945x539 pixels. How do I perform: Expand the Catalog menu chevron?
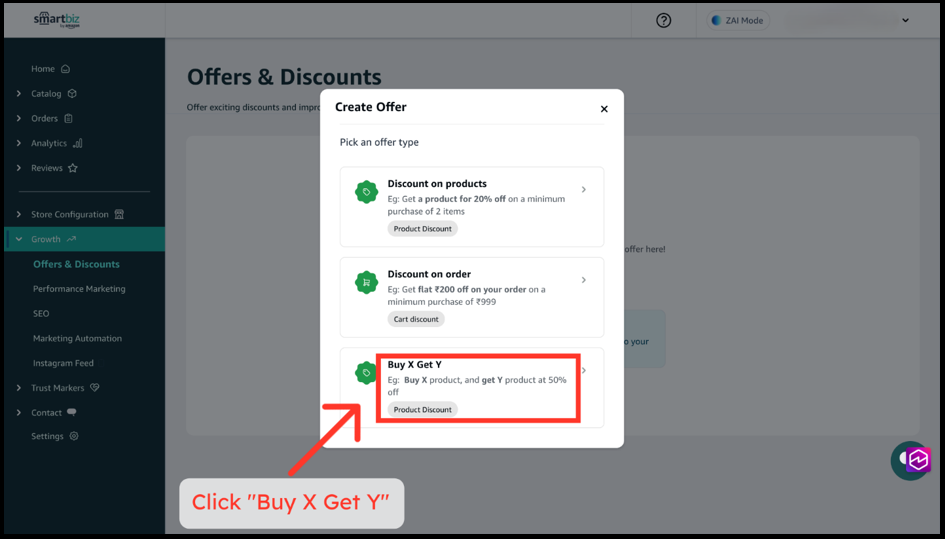coord(19,93)
